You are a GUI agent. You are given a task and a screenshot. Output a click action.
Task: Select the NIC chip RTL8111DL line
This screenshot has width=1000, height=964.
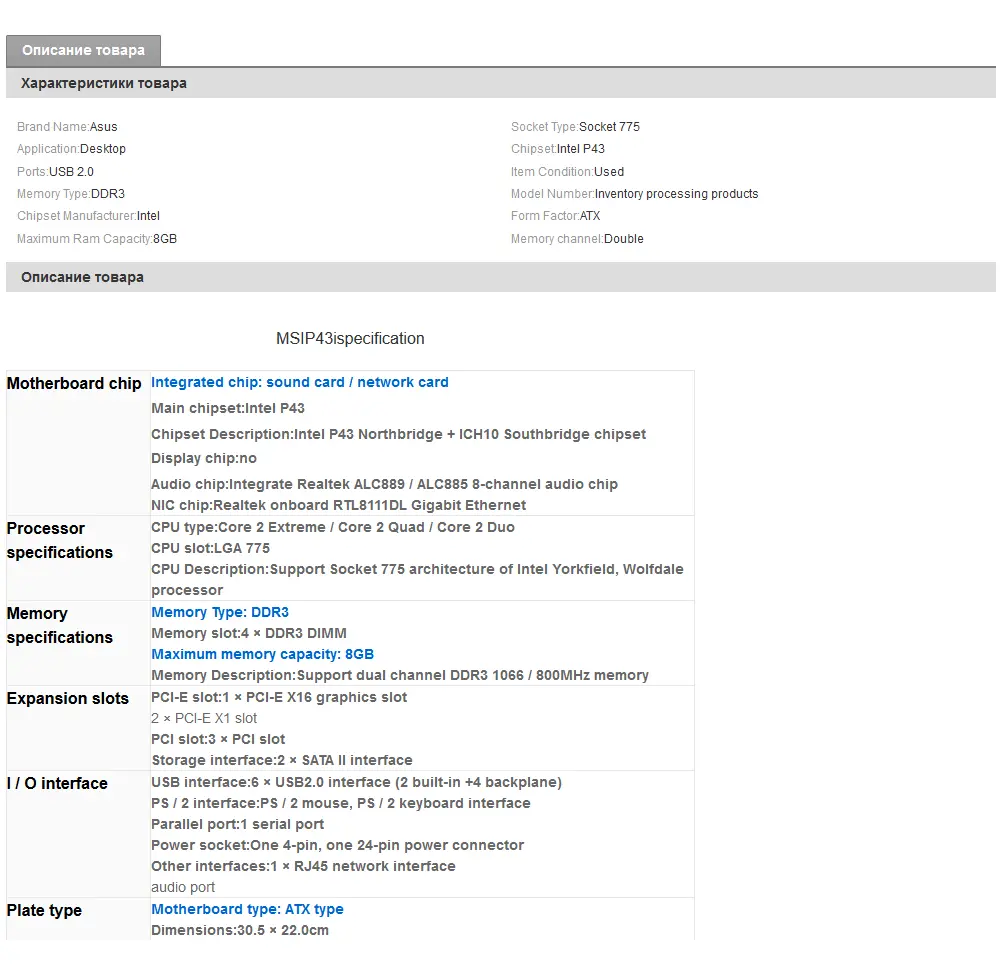tap(339, 505)
